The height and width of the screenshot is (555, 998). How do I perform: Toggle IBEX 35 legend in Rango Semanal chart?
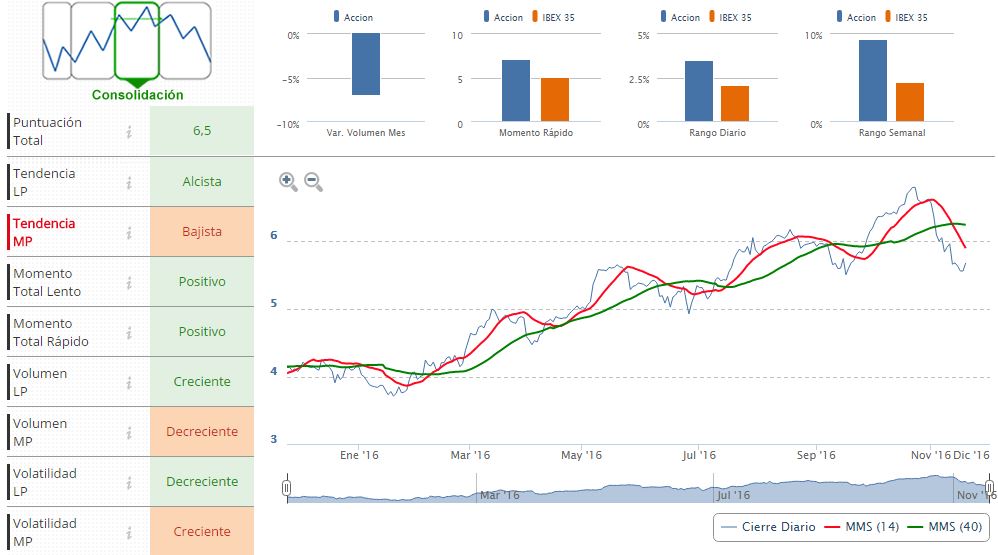pos(906,17)
